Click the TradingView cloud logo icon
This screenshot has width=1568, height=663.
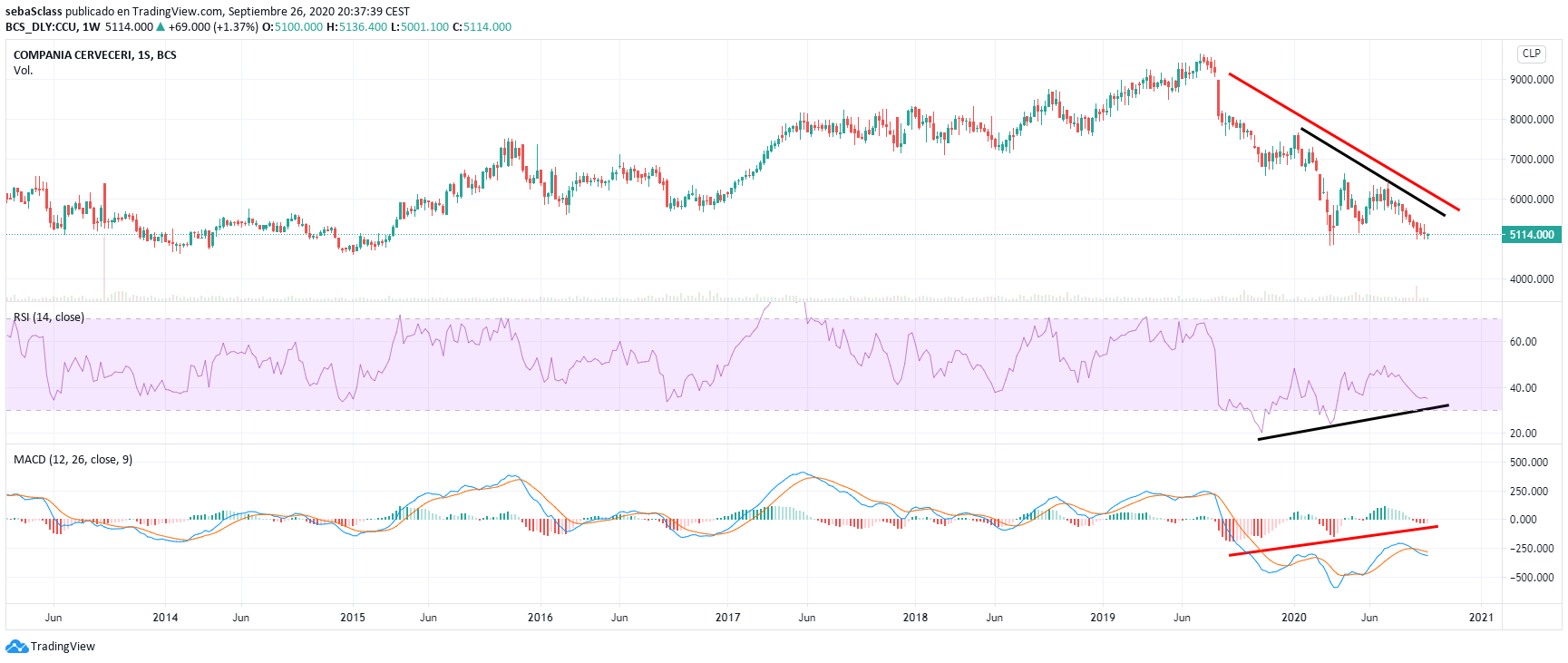[x=16, y=647]
